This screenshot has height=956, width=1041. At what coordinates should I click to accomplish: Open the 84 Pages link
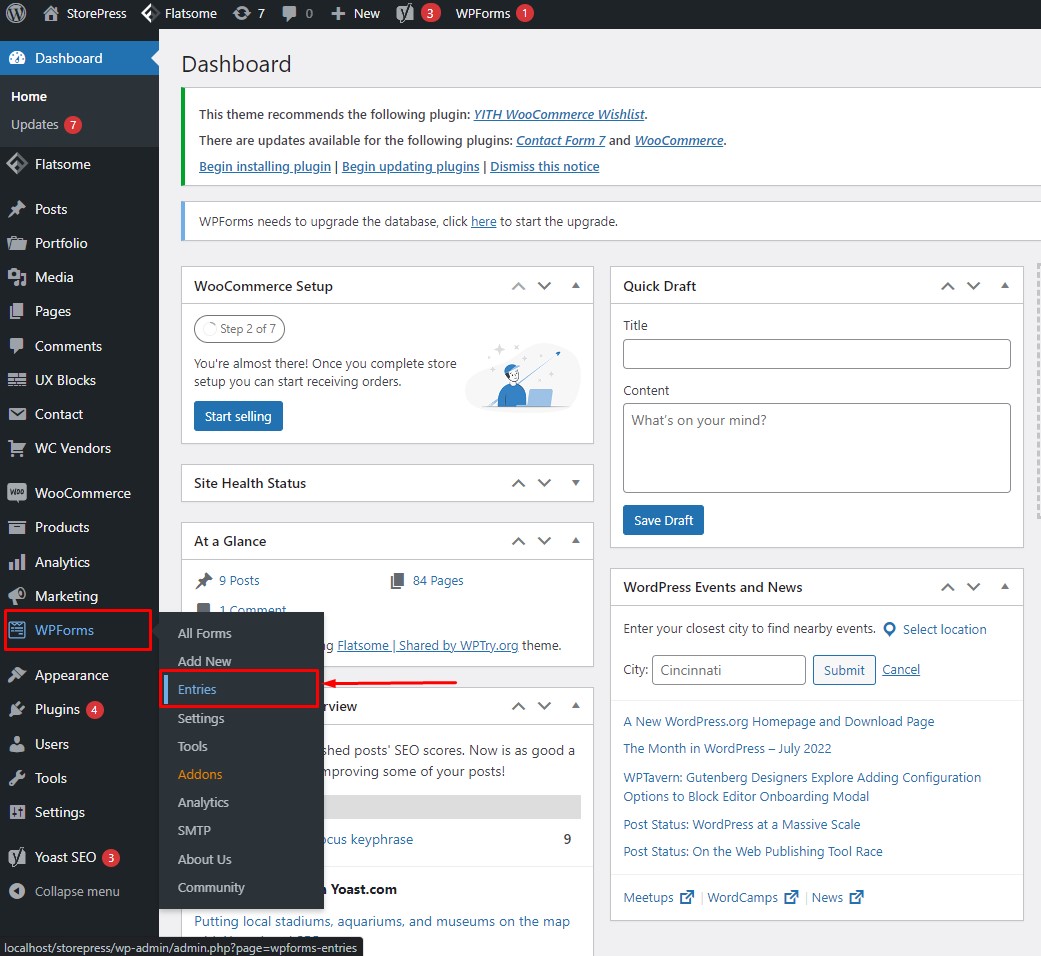coord(438,580)
